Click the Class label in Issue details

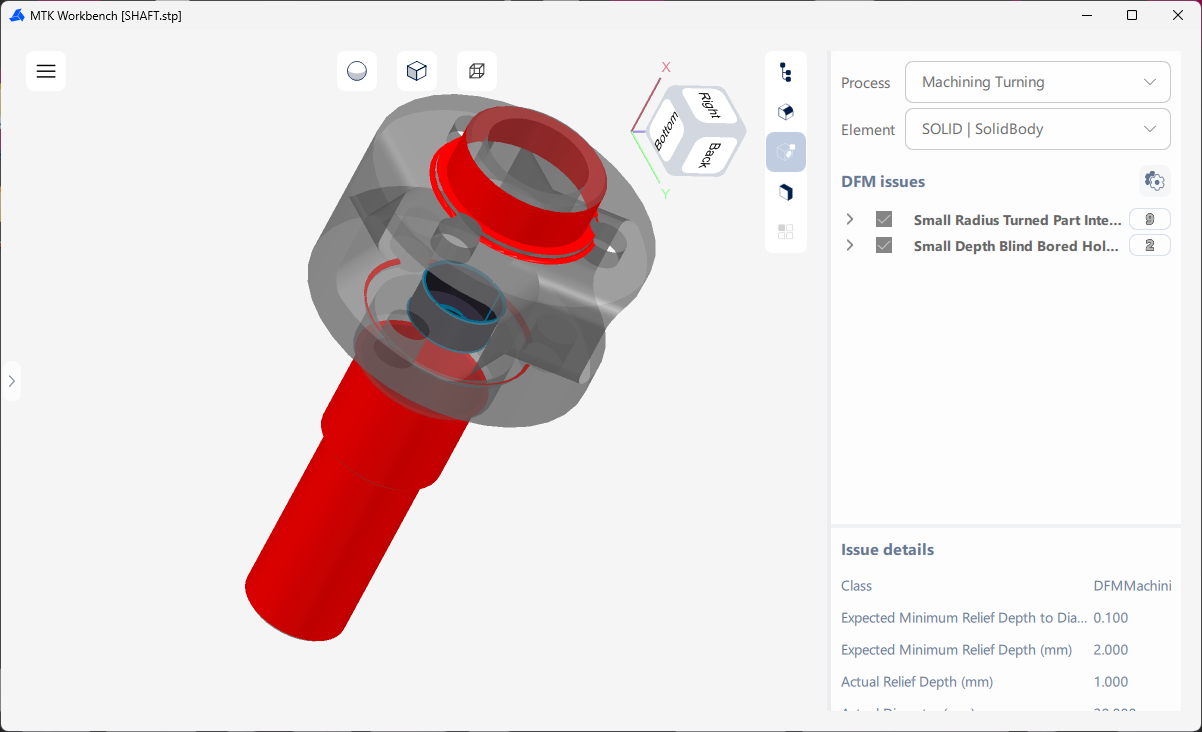coord(856,586)
